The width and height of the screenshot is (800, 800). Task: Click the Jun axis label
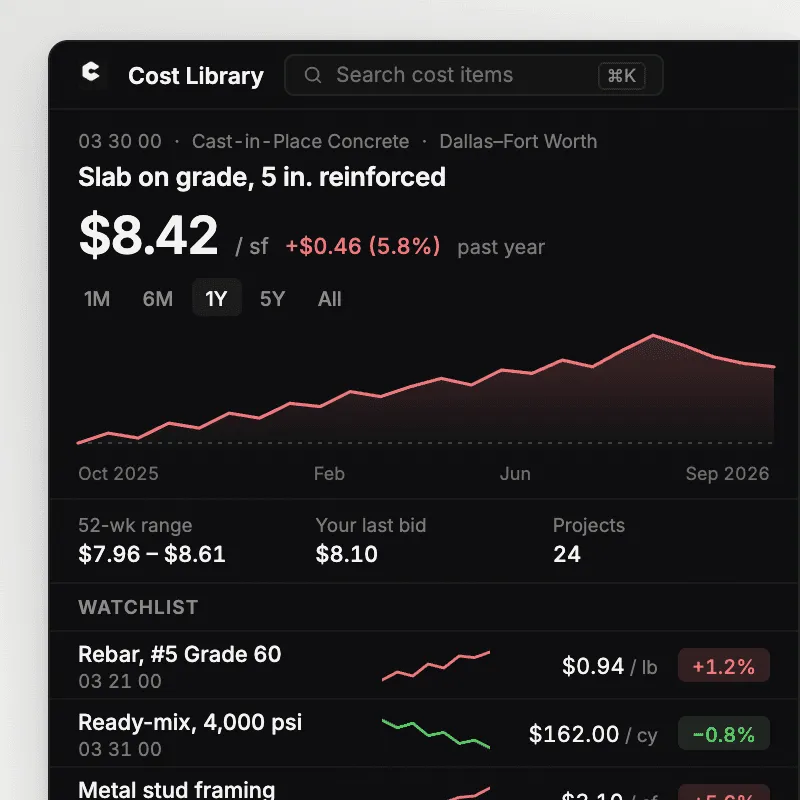[515, 473]
